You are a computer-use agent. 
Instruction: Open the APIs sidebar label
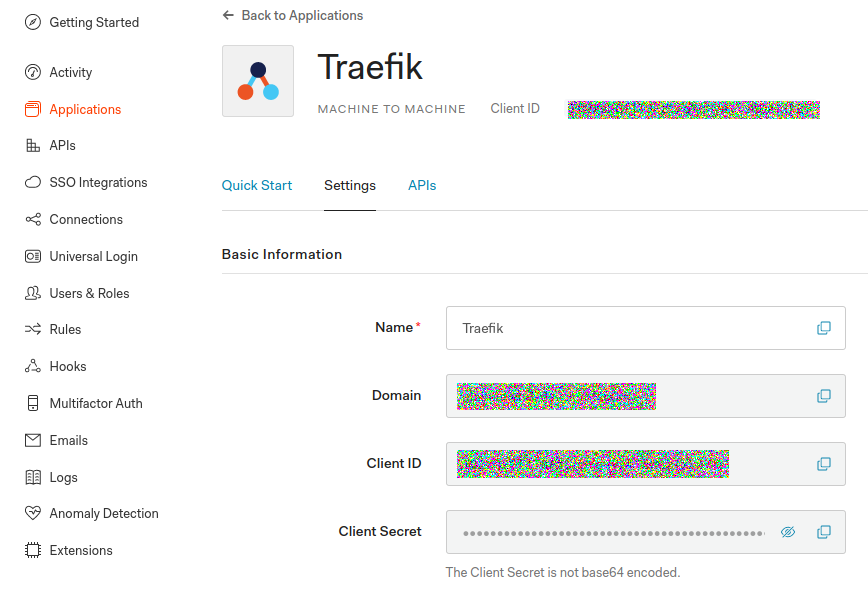63,145
